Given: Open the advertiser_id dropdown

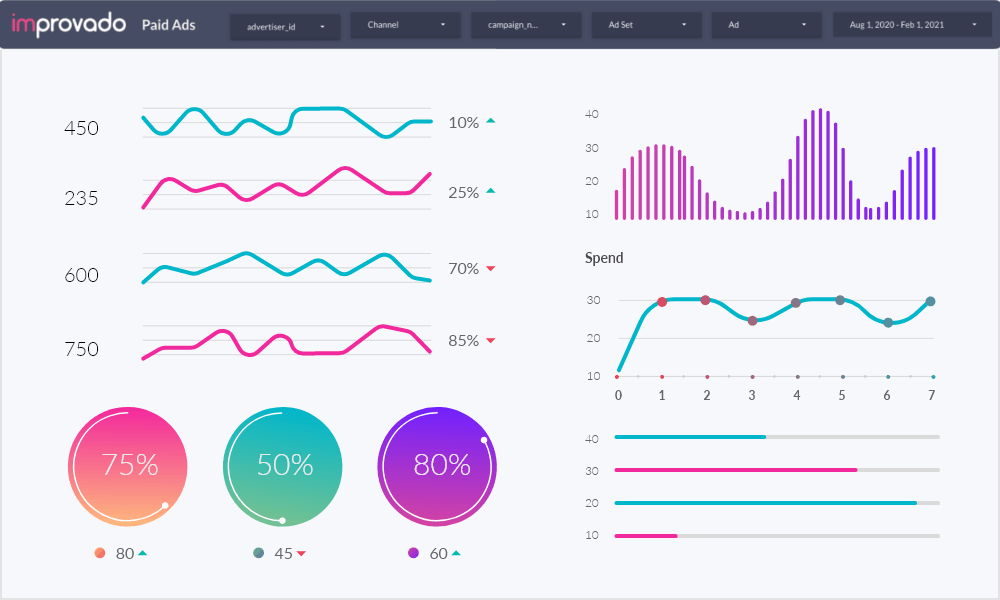Looking at the screenshot, I should click(285, 26).
